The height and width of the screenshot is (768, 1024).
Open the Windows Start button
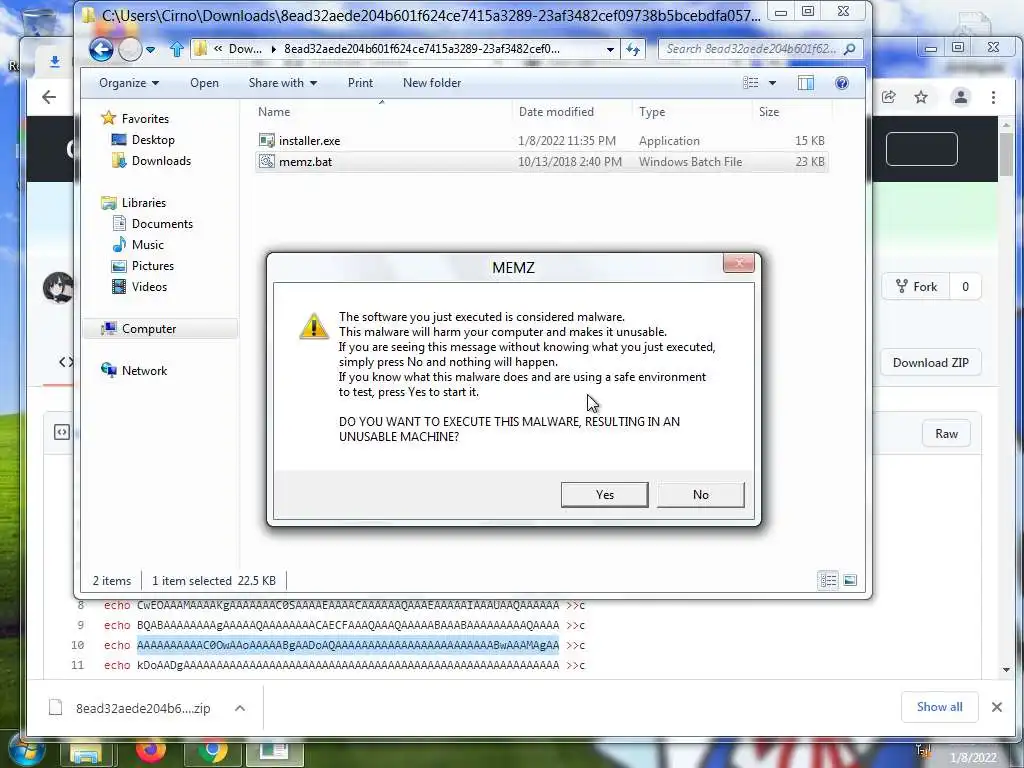pos(26,752)
